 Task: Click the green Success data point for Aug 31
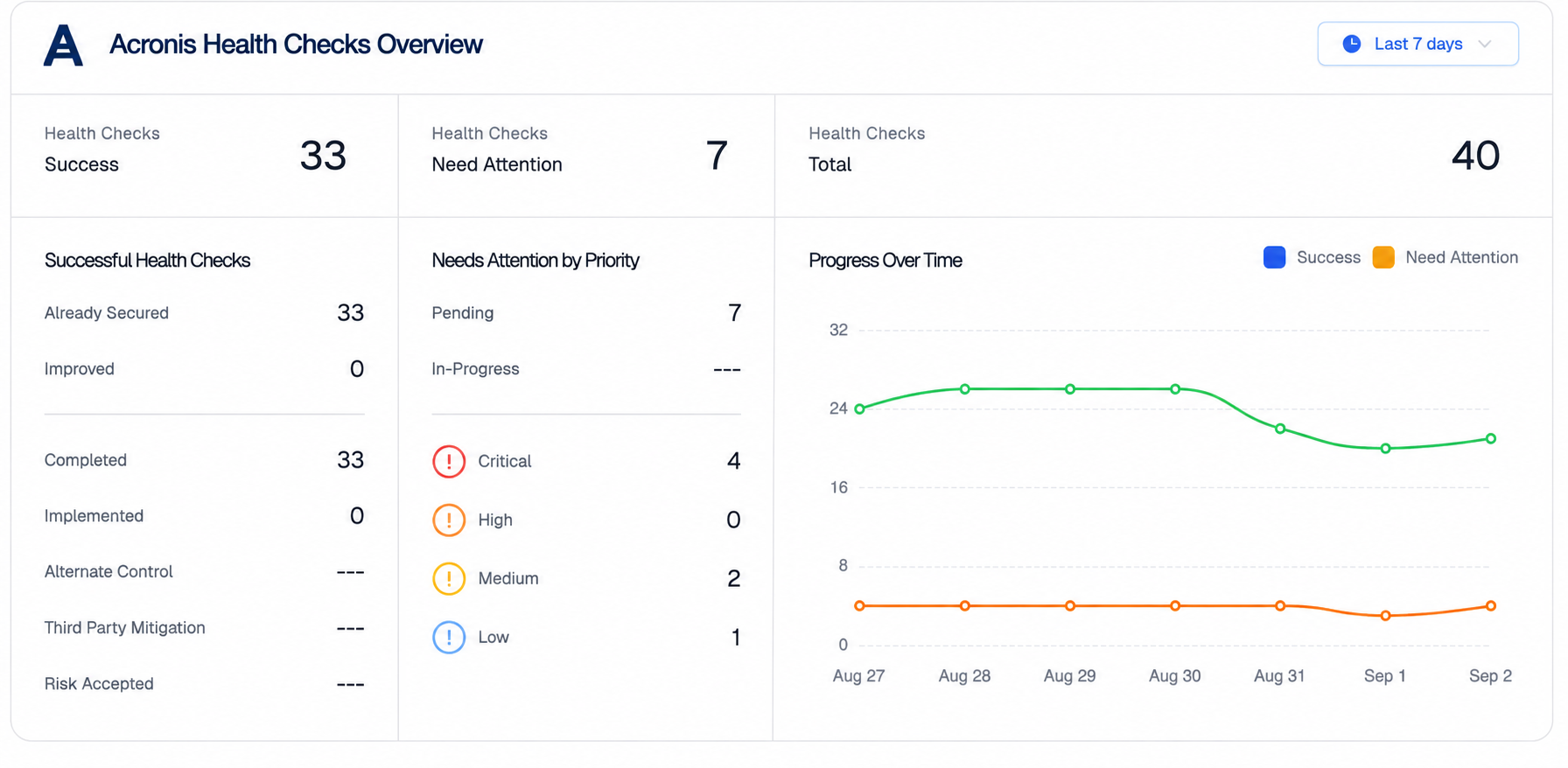click(1280, 429)
